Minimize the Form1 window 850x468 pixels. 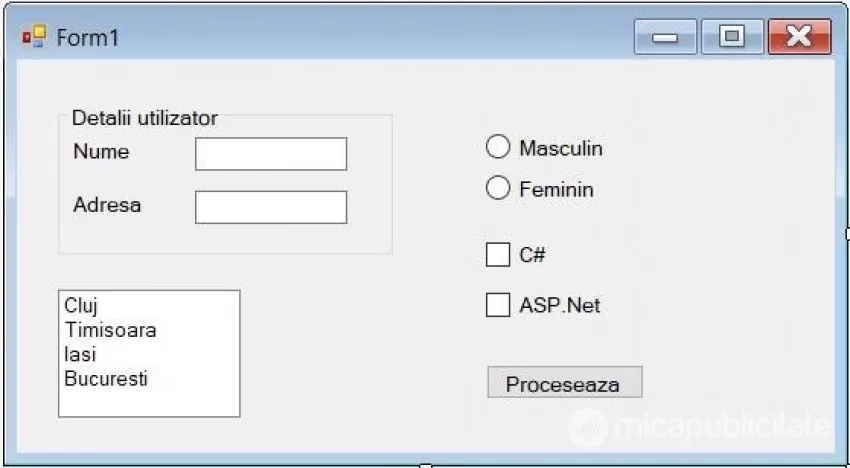coord(665,37)
